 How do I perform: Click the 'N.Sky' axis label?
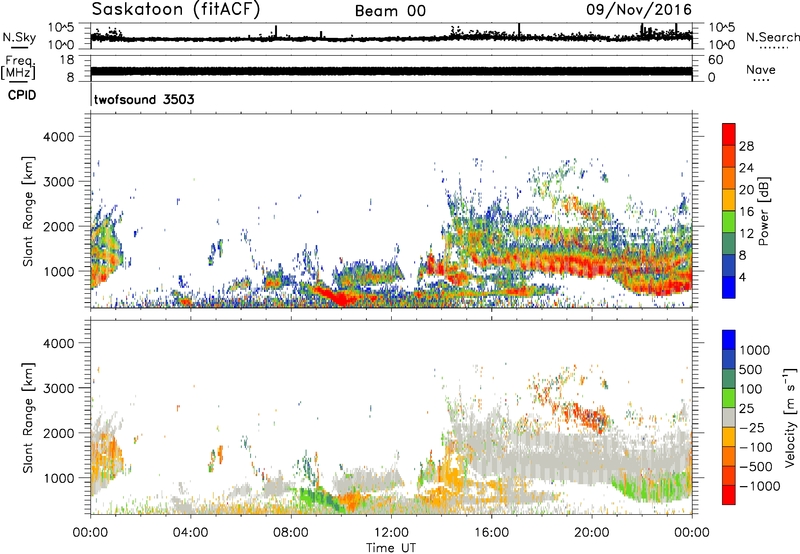pos(19,37)
